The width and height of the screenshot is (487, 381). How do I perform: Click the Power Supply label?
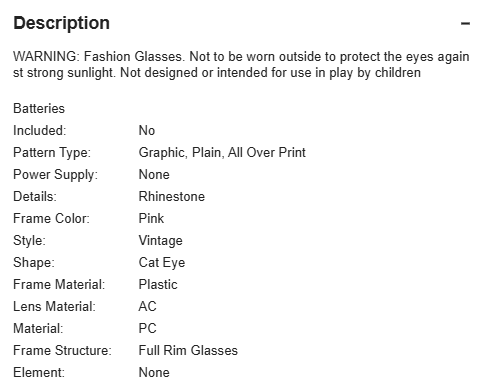55,175
